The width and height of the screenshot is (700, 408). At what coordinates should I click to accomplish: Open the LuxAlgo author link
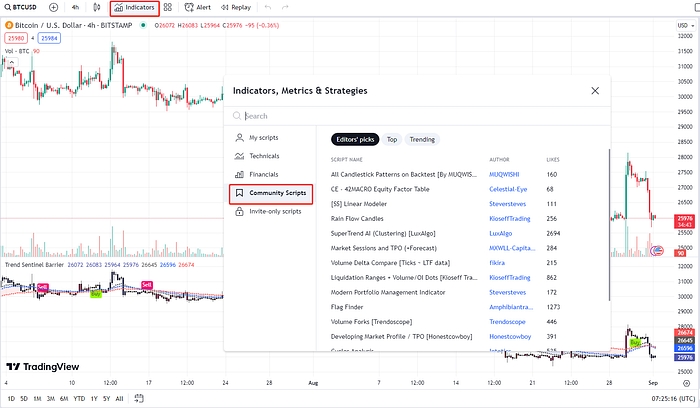tap(503, 232)
